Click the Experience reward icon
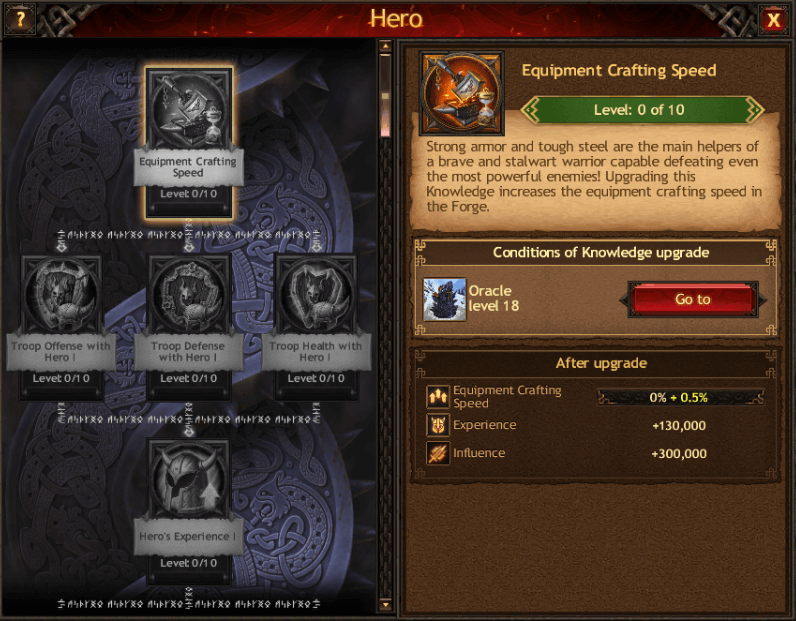 pos(438,425)
